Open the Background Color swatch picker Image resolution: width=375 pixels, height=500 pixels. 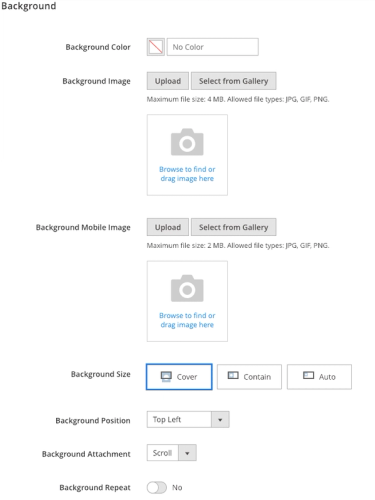pos(156,47)
